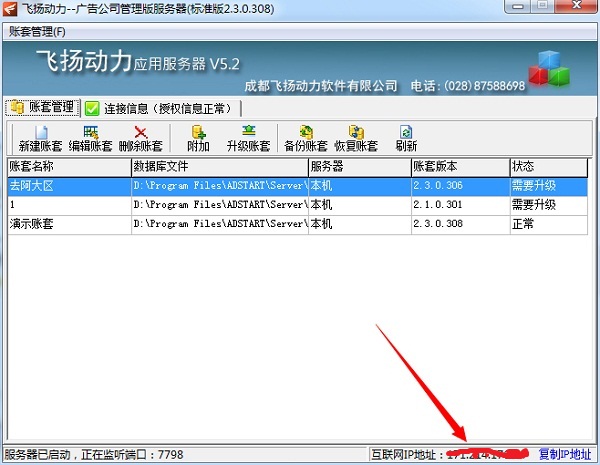Click the 刷新 refresh icon
The image size is (600, 465).
click(406, 132)
